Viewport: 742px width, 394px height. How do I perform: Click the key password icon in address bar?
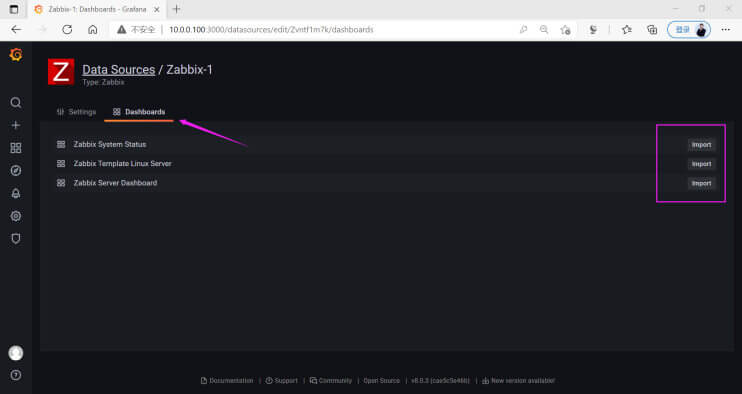[523, 29]
